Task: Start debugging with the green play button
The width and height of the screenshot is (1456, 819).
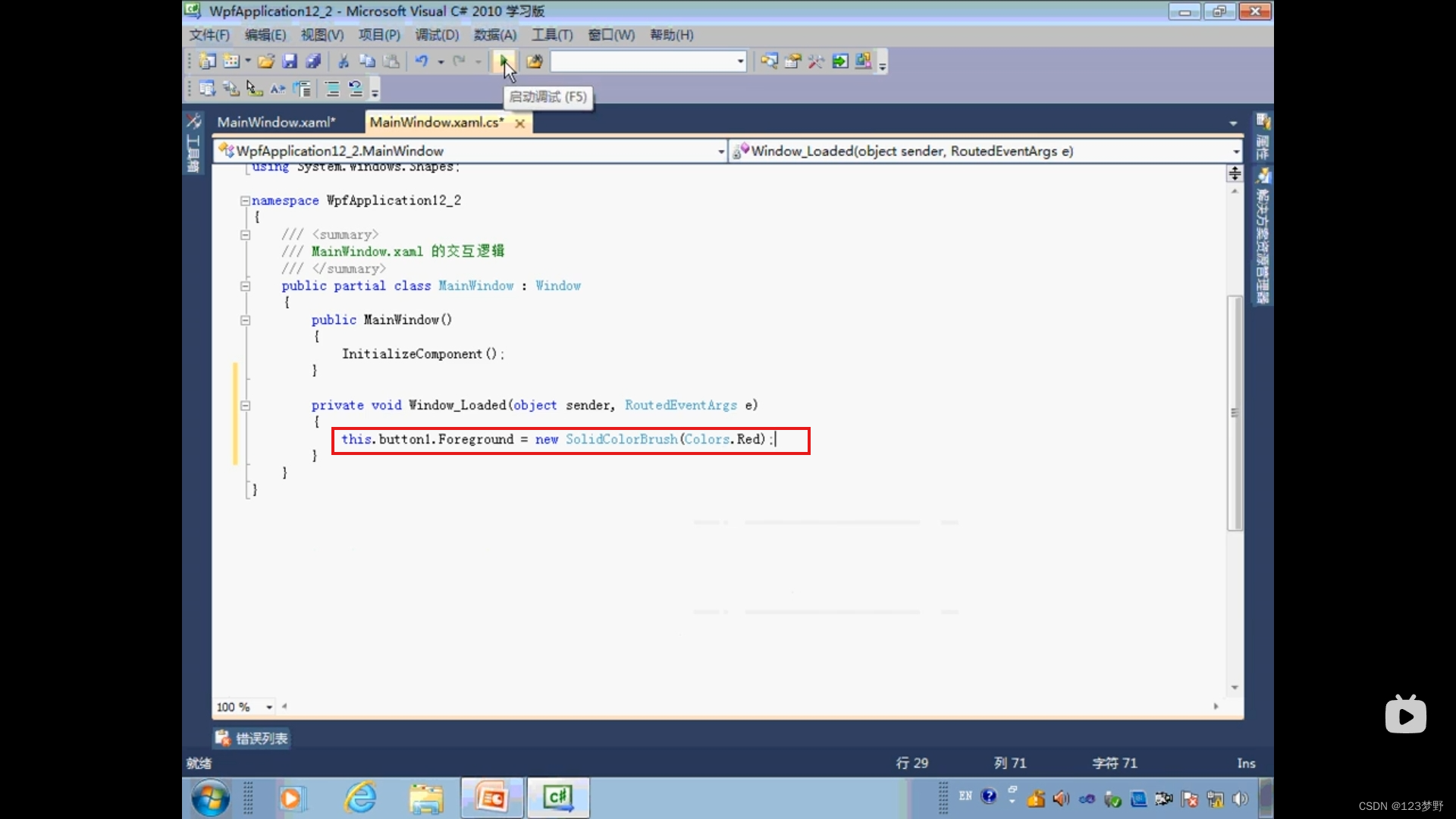Action: (x=504, y=61)
